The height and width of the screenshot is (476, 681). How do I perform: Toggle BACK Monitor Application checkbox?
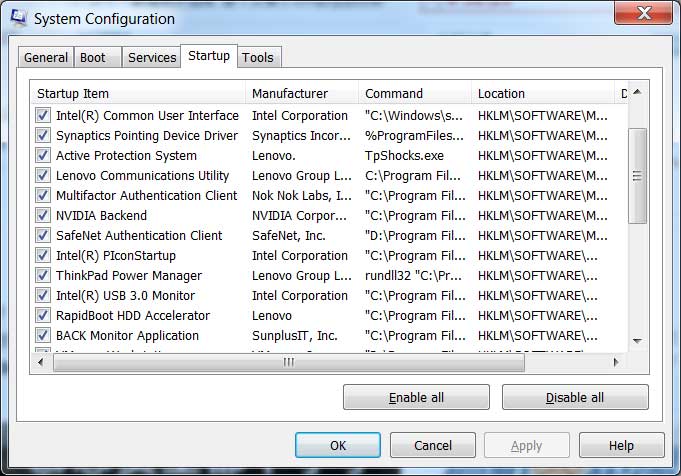click(43, 335)
